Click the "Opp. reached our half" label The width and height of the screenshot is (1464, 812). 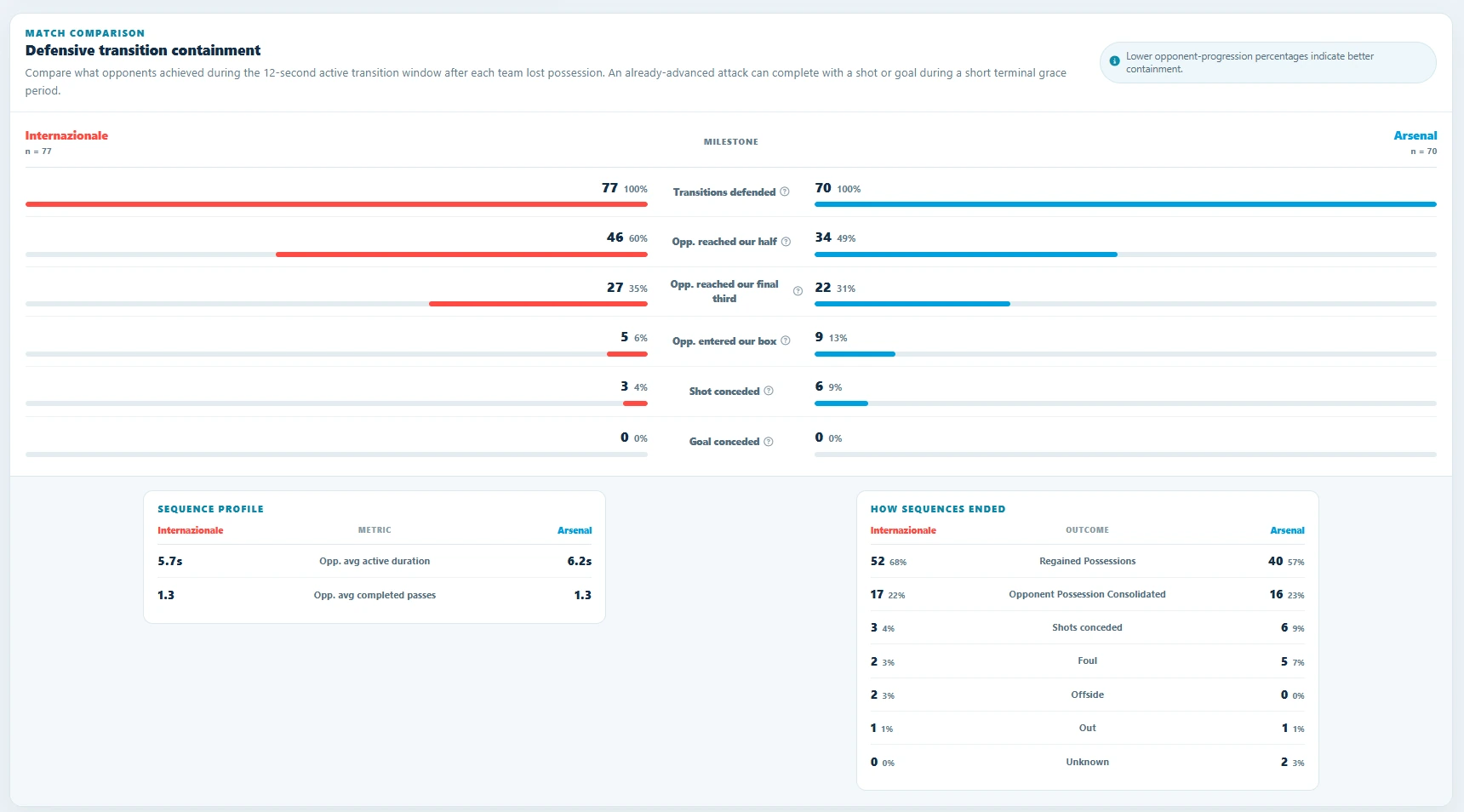(x=724, y=242)
